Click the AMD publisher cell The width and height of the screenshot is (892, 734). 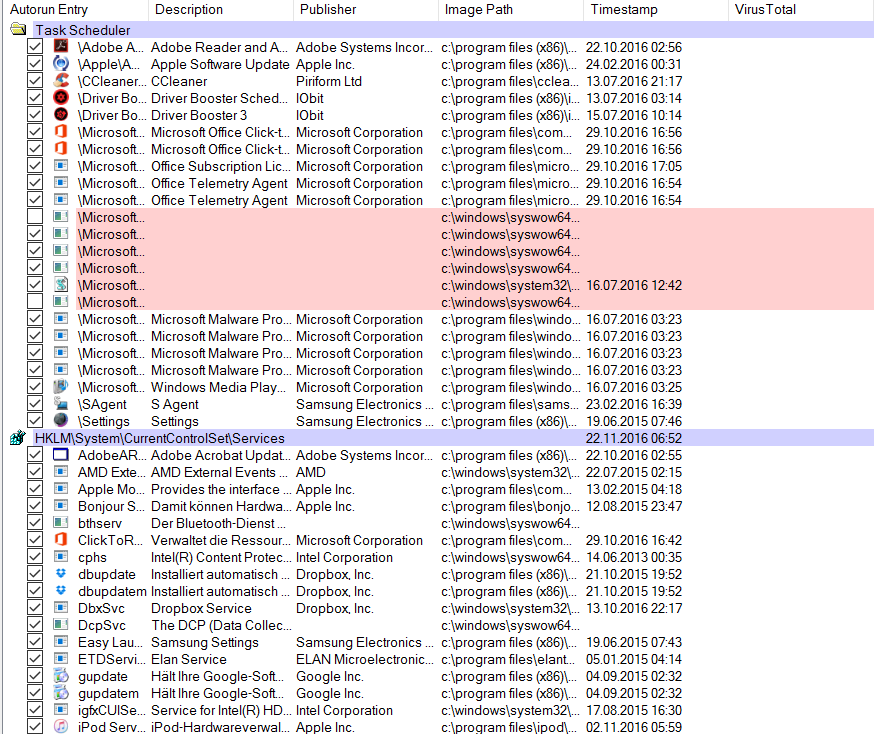311,472
